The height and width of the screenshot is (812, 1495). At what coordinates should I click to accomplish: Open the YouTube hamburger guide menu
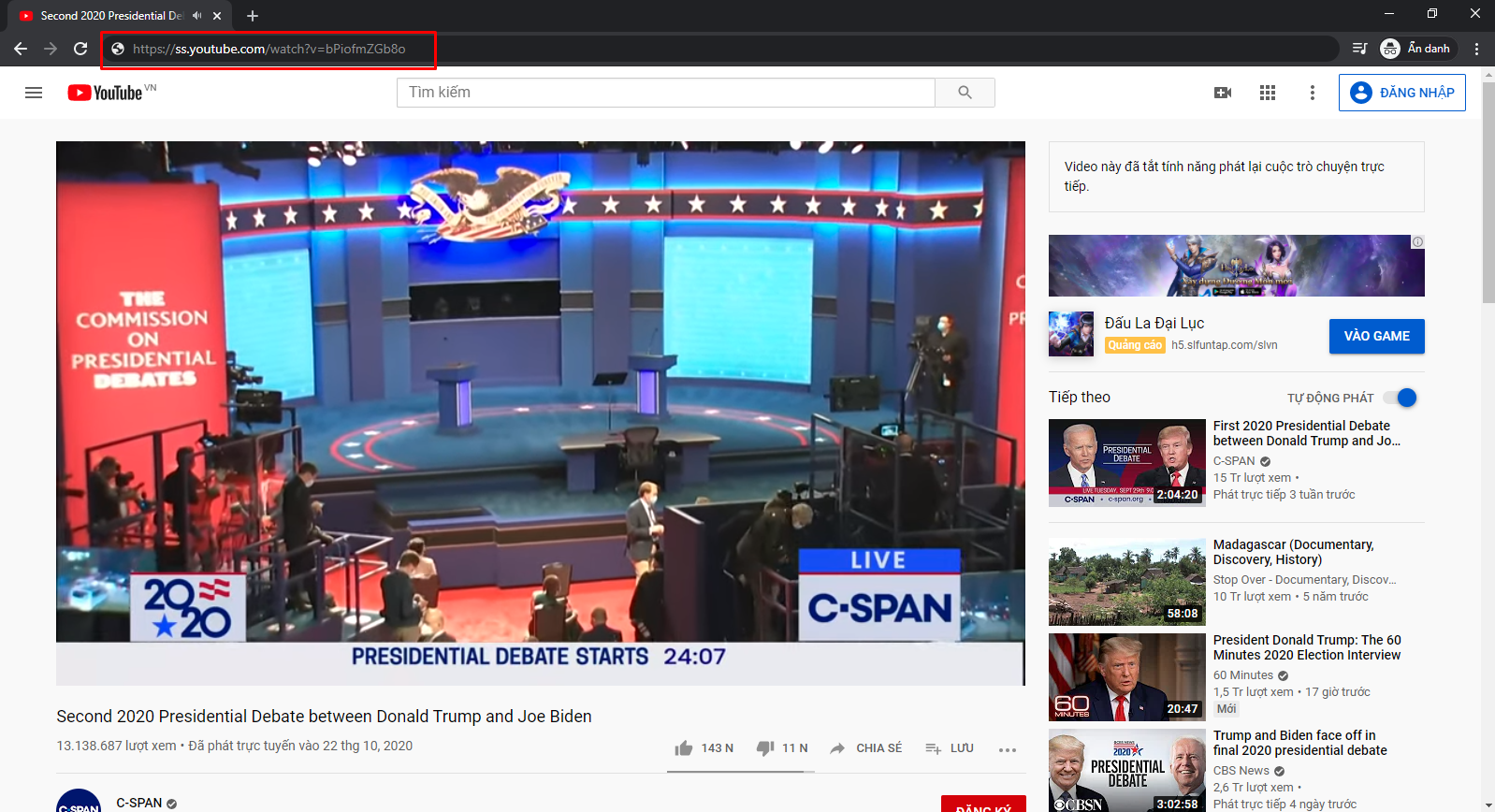pos(34,93)
